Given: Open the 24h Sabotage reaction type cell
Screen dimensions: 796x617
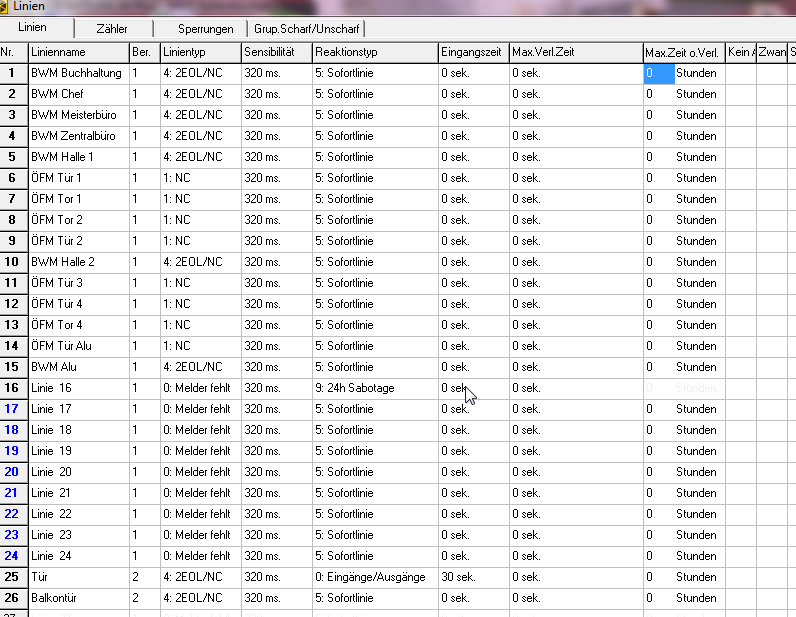Looking at the screenshot, I should tap(374, 388).
